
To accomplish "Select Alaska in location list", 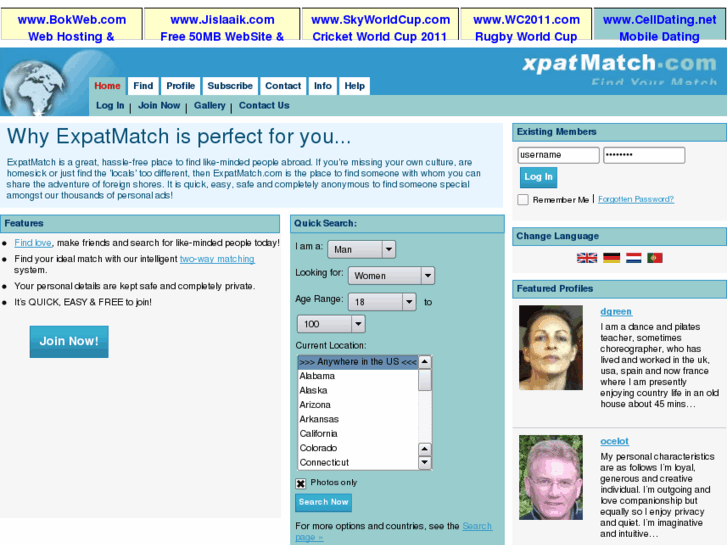I will coord(358,391).
